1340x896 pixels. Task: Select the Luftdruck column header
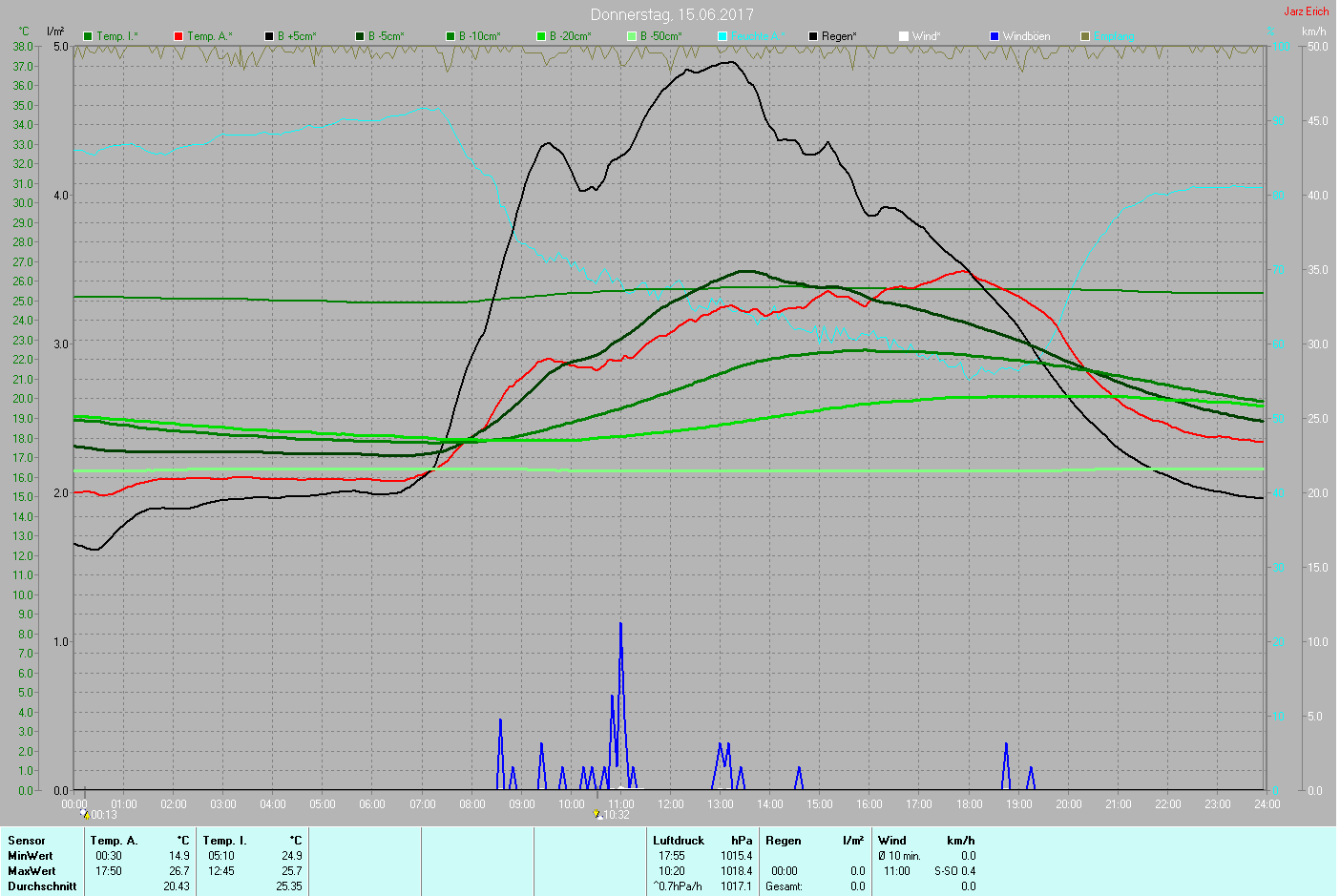pyautogui.click(x=679, y=841)
